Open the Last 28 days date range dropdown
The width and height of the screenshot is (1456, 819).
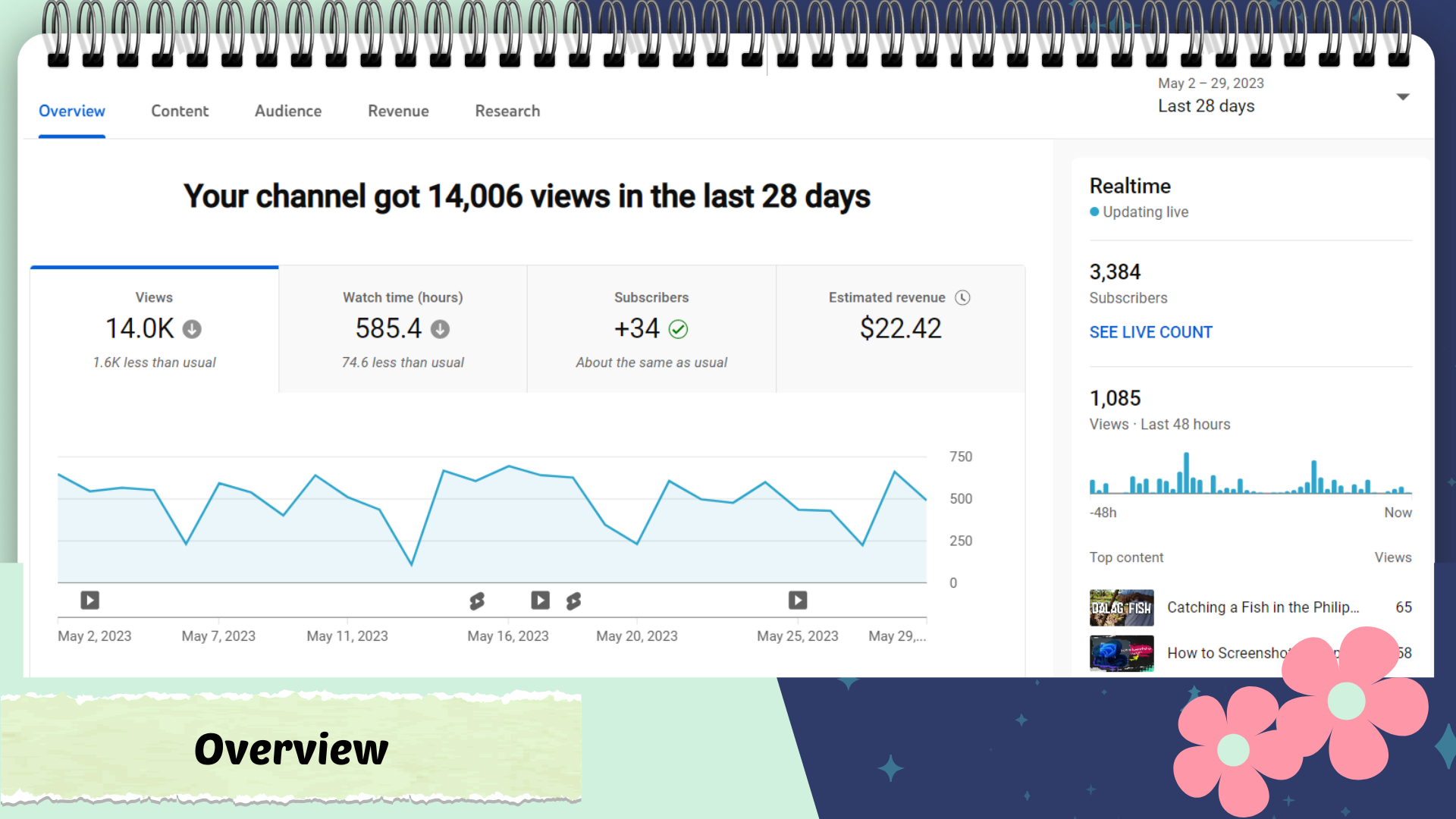[x=1206, y=106]
